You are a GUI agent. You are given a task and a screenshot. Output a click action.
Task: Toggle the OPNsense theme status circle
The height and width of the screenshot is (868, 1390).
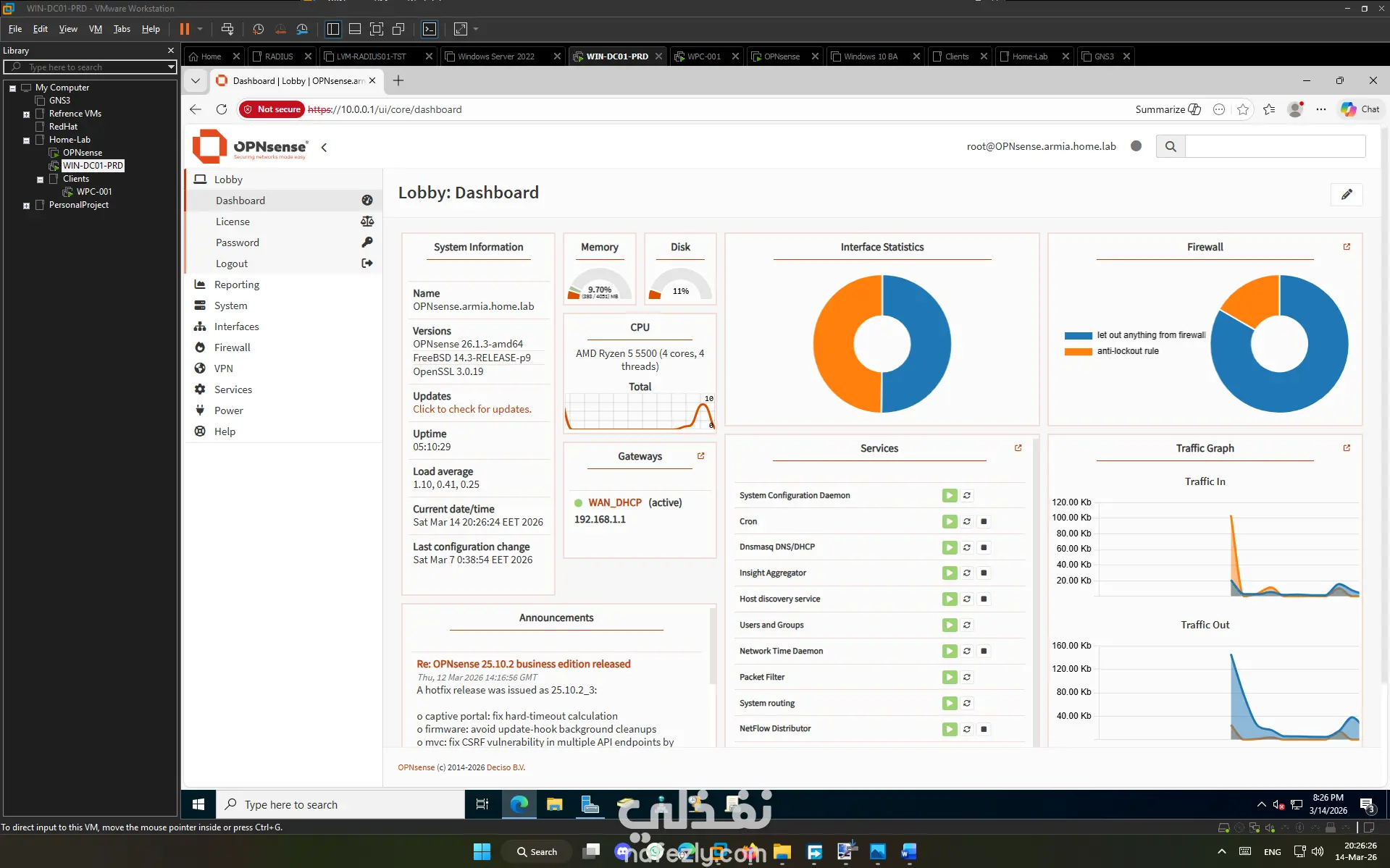1136,146
